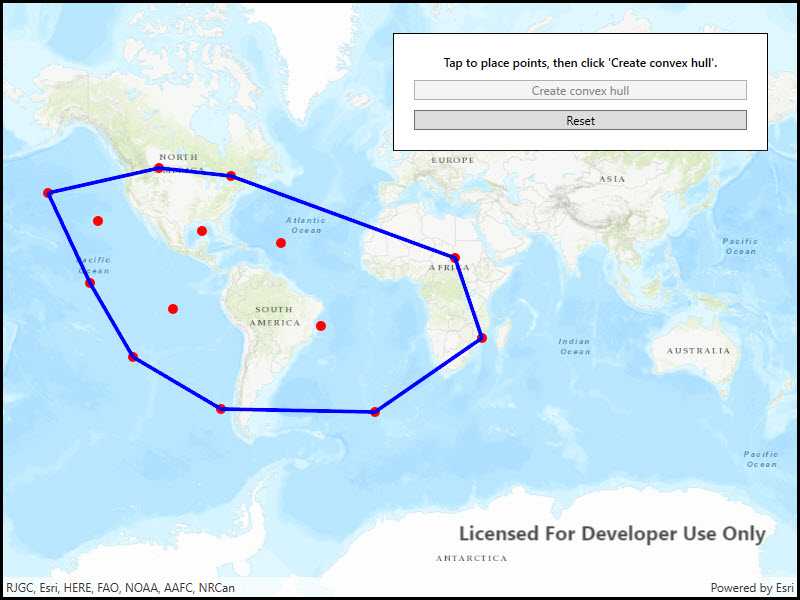Tap on Europe to place a new point
This screenshot has width=800, height=600.
pos(450,160)
